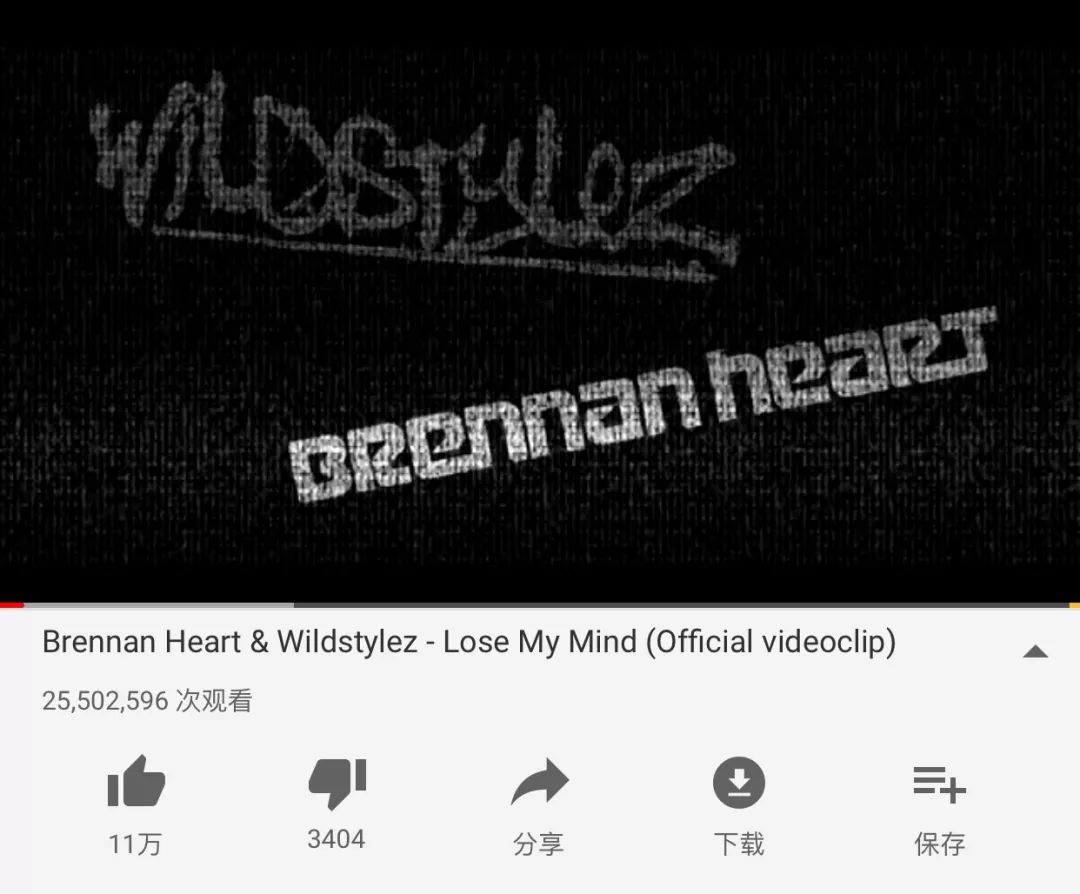
Task: Click the 25,502,596 次观看 view count
Action: 147,700
